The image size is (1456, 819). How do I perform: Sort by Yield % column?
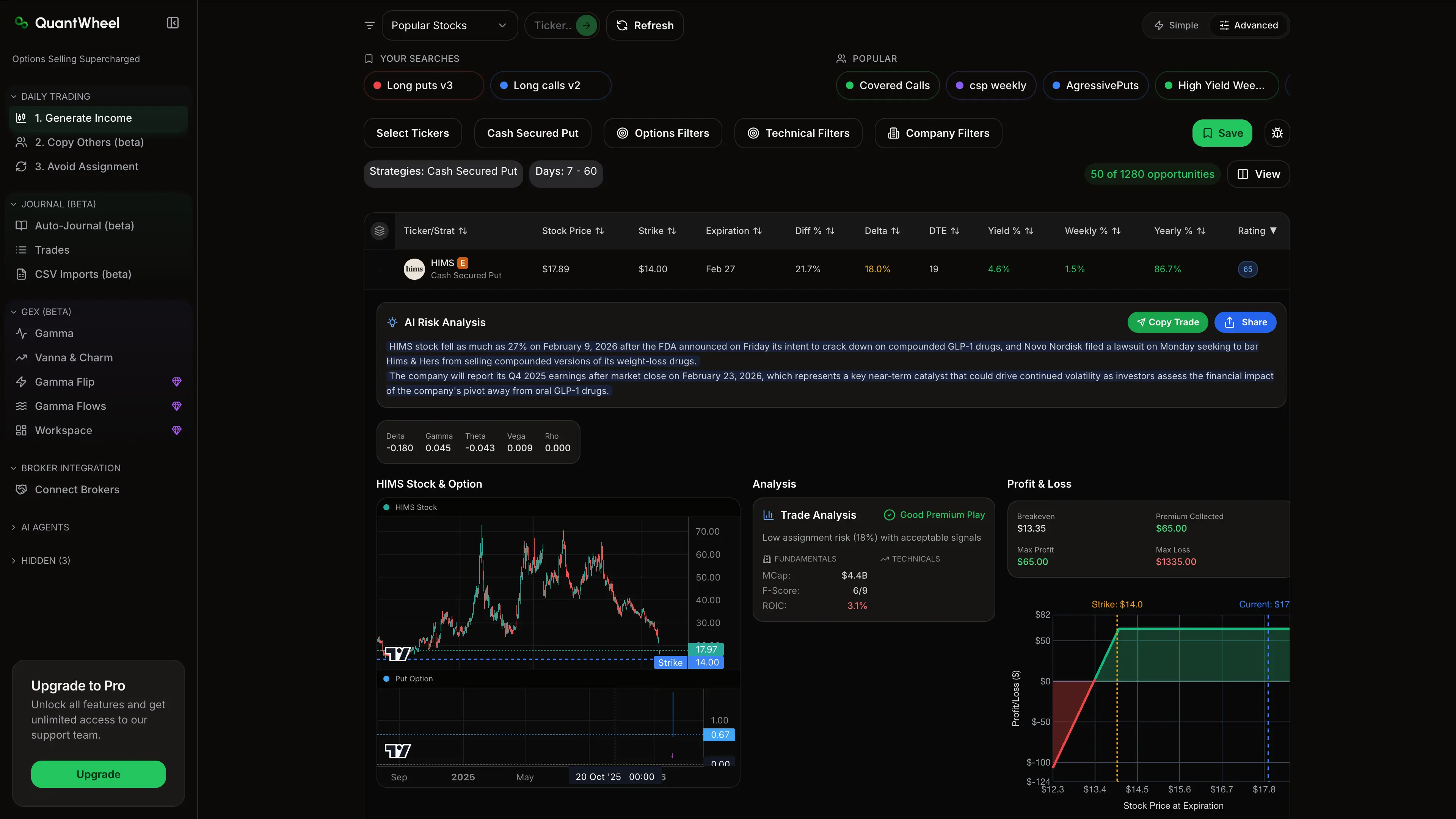pyautogui.click(x=1010, y=231)
